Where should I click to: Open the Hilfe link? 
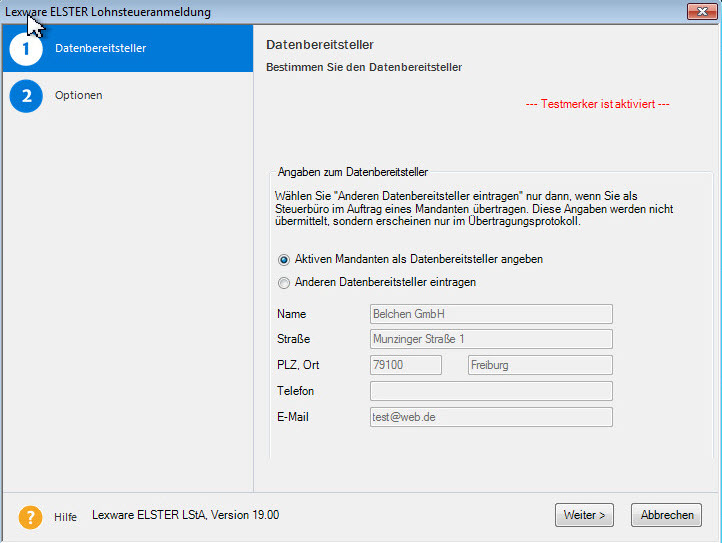[65, 517]
